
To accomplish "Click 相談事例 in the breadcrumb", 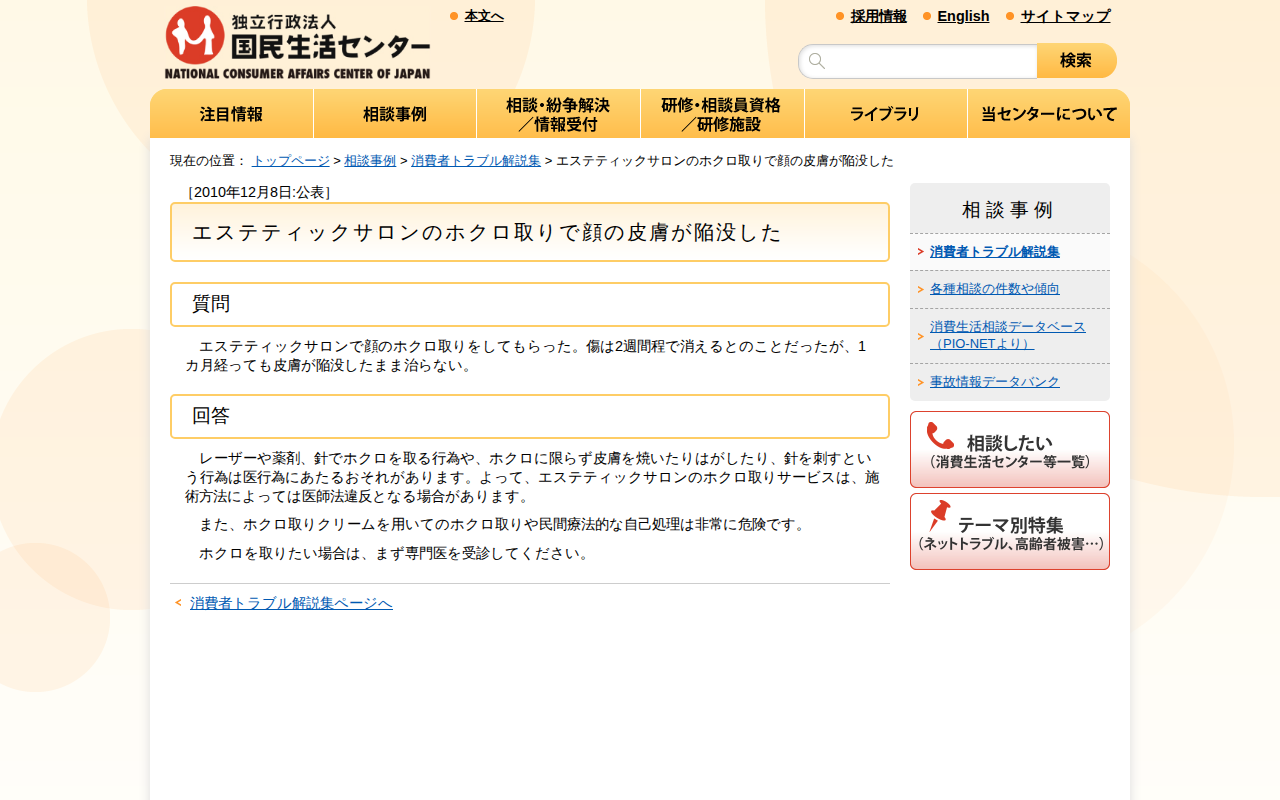I will [x=370, y=161].
